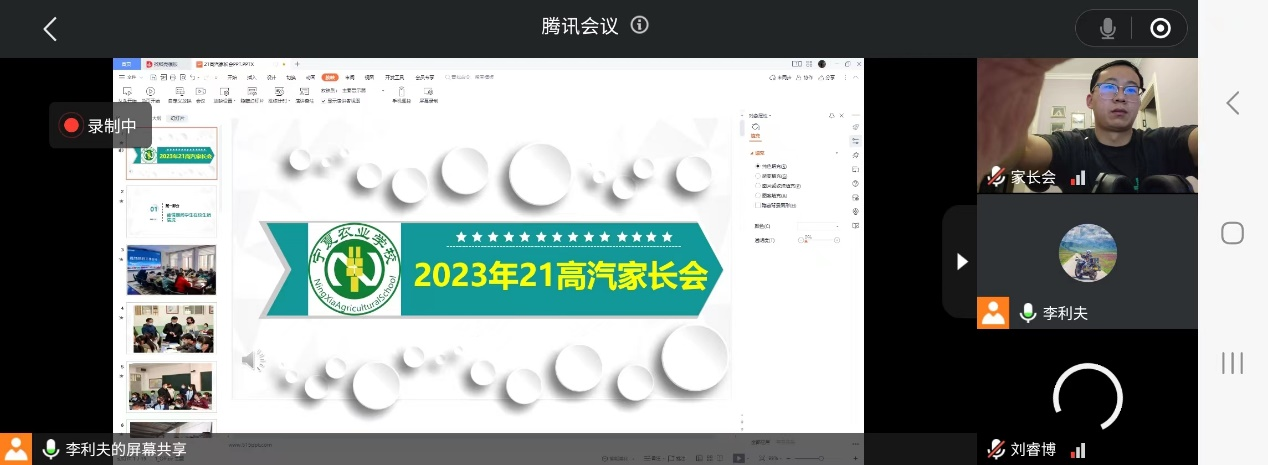Adjust the transparency slider in properties pane
Image resolution: width=1268 pixels, height=465 pixels.
click(x=819, y=240)
